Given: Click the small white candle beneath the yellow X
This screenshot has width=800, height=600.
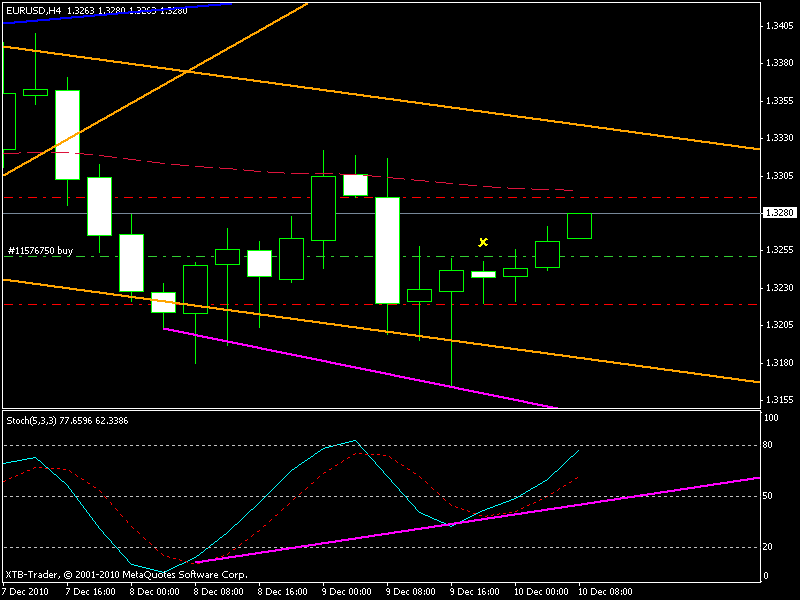Looking at the screenshot, I should [x=483, y=274].
